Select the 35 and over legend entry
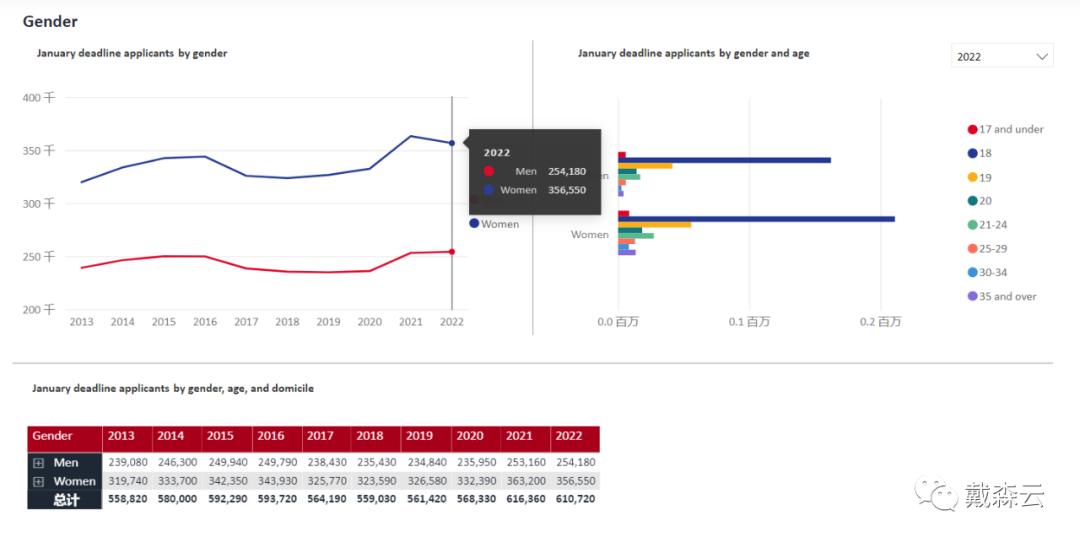Screen dimensions: 1080x543 [1002, 296]
